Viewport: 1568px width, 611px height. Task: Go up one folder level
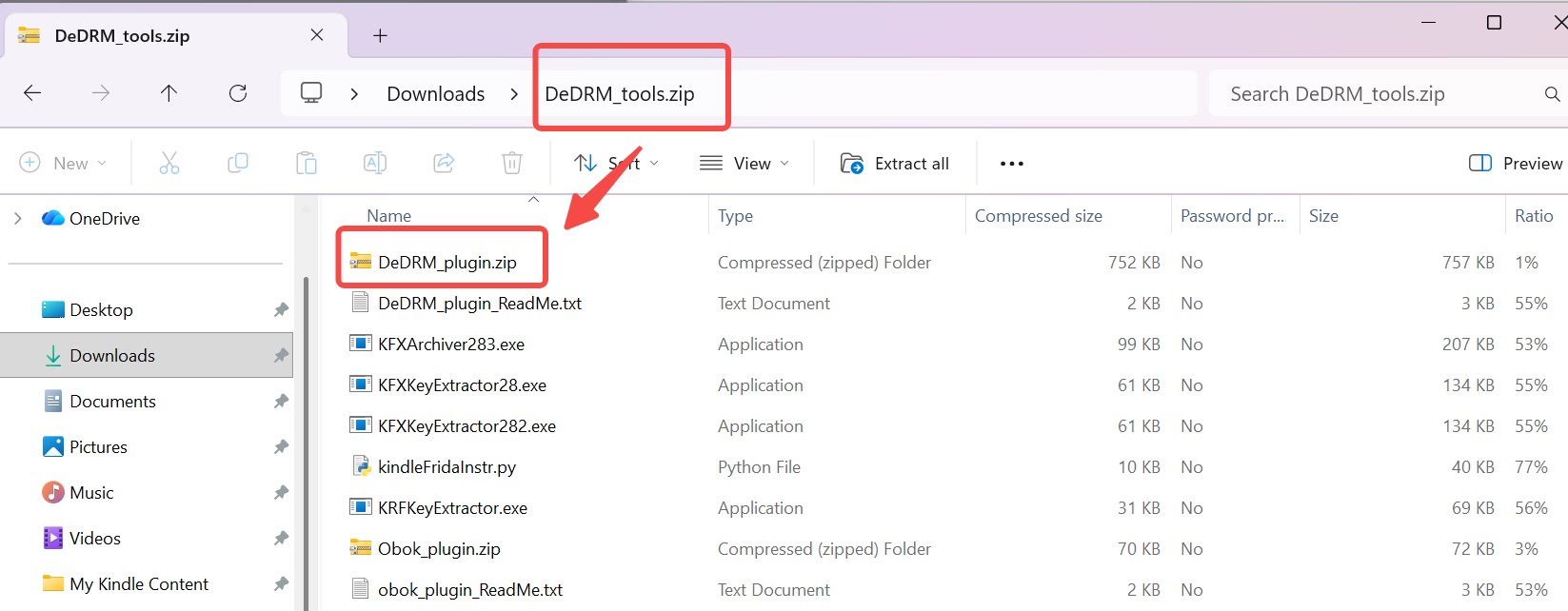169,93
